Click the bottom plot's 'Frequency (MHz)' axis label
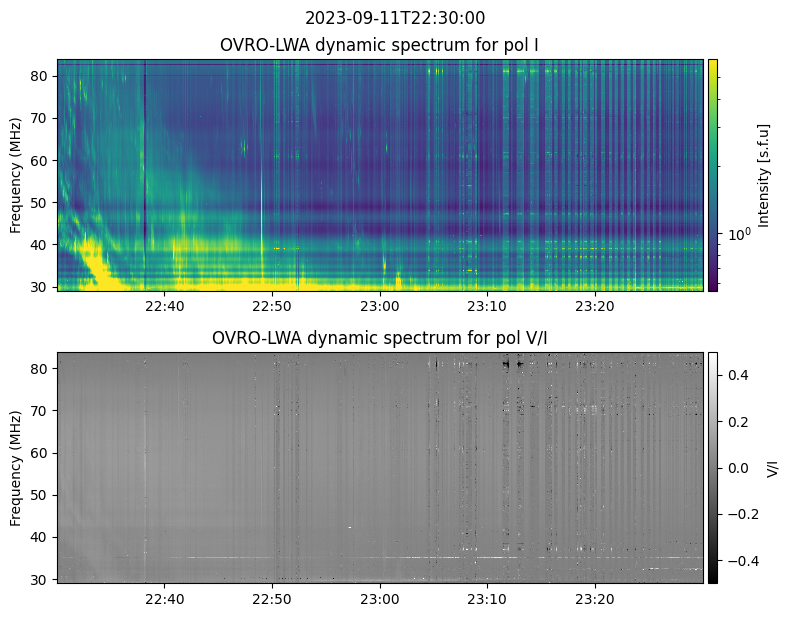The width and height of the screenshot is (790, 617). 16,467
